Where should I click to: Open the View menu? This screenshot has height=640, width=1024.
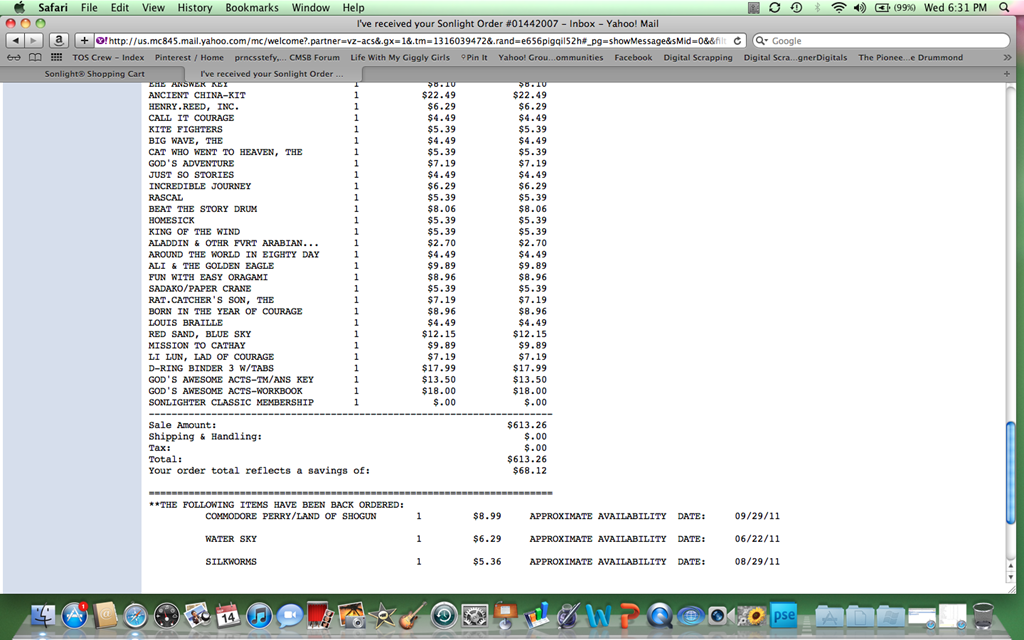pyautogui.click(x=153, y=8)
